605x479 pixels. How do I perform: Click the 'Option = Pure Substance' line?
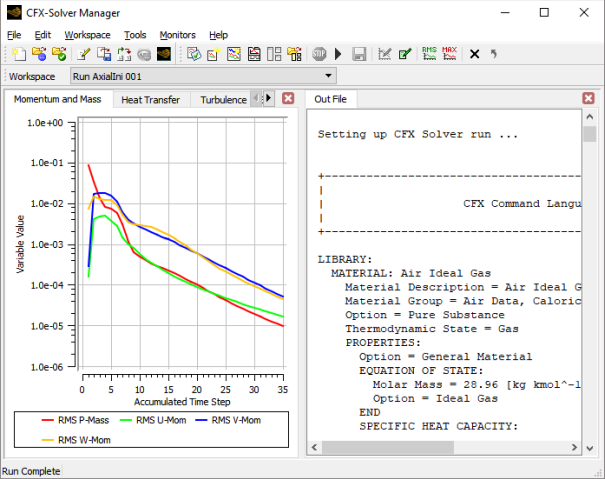(x=425, y=315)
